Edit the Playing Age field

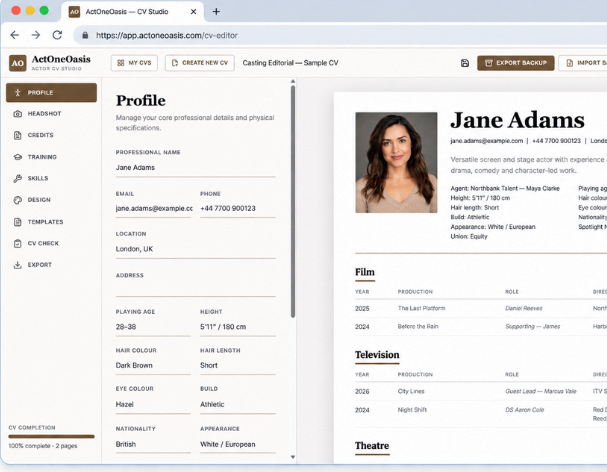pyautogui.click(x=153, y=327)
